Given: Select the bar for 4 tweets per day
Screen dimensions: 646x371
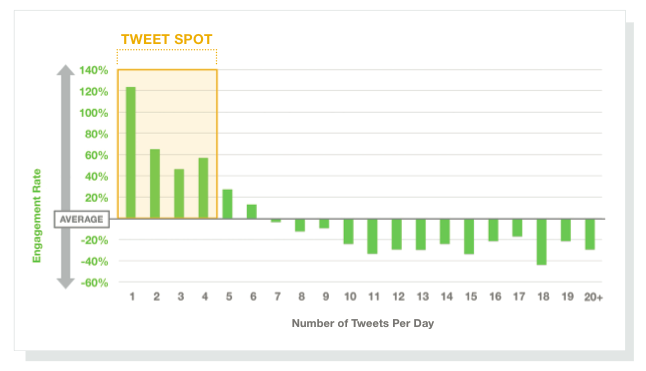Looking at the screenshot, I should [x=203, y=188].
